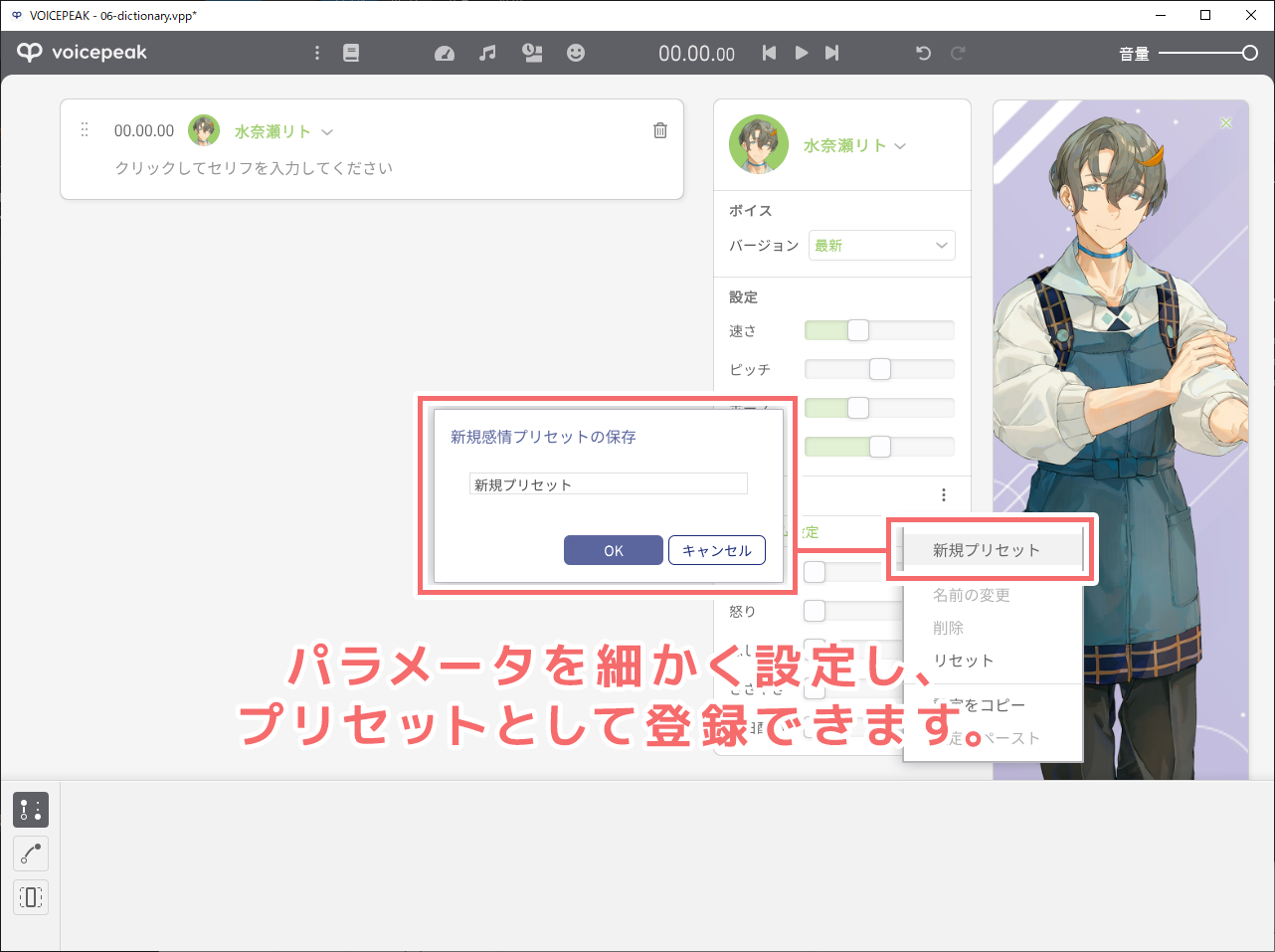Screen dimensions: 1275x952
Task: Adjust the 速さ speed slider
Action: [879, 330]
